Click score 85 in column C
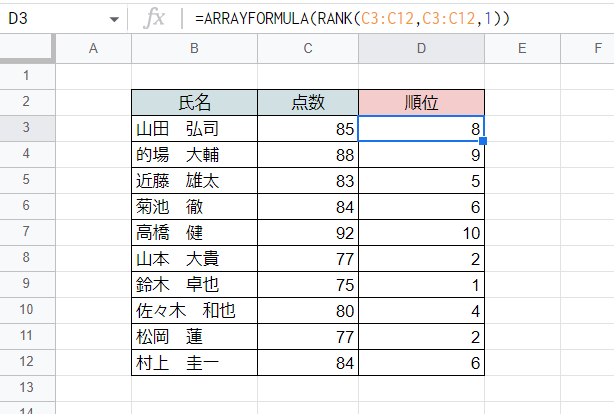Image resolution: width=614 pixels, height=414 pixels. pos(308,128)
